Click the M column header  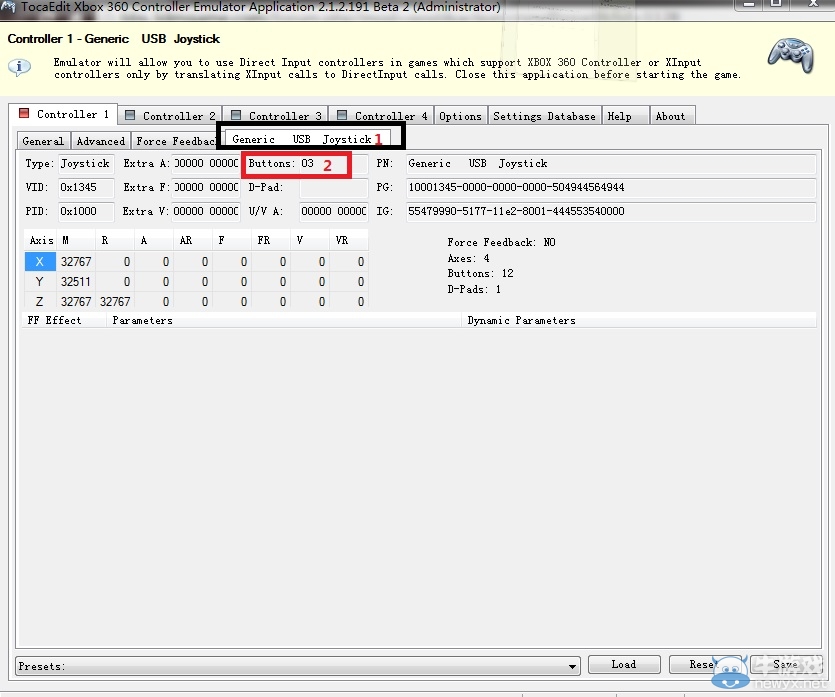(76, 241)
